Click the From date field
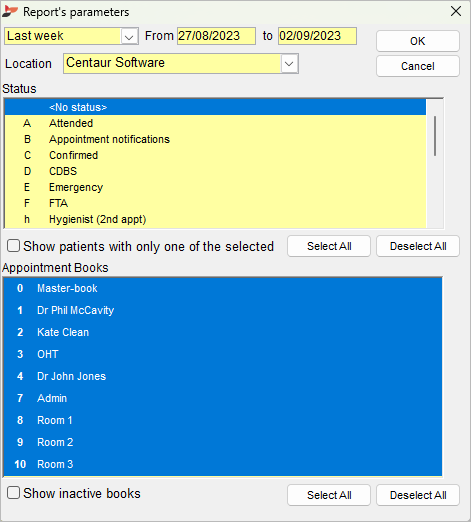This screenshot has width=471, height=522. 216,36
